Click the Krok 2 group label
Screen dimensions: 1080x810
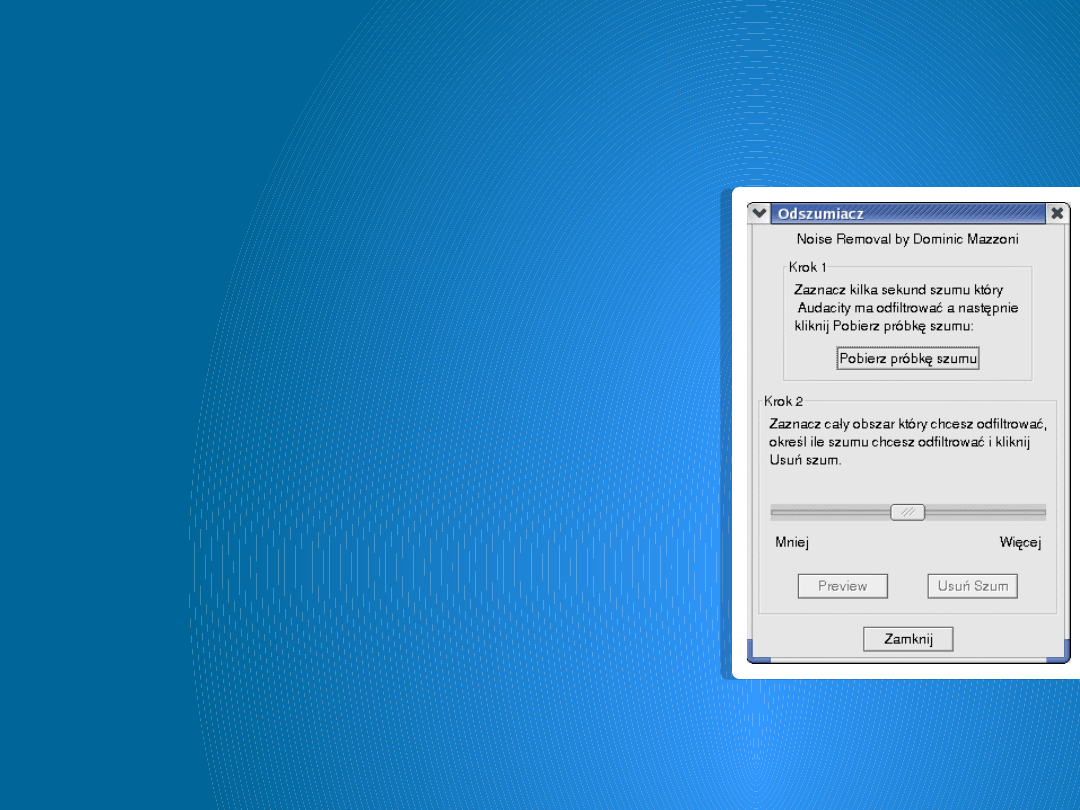[x=783, y=401]
